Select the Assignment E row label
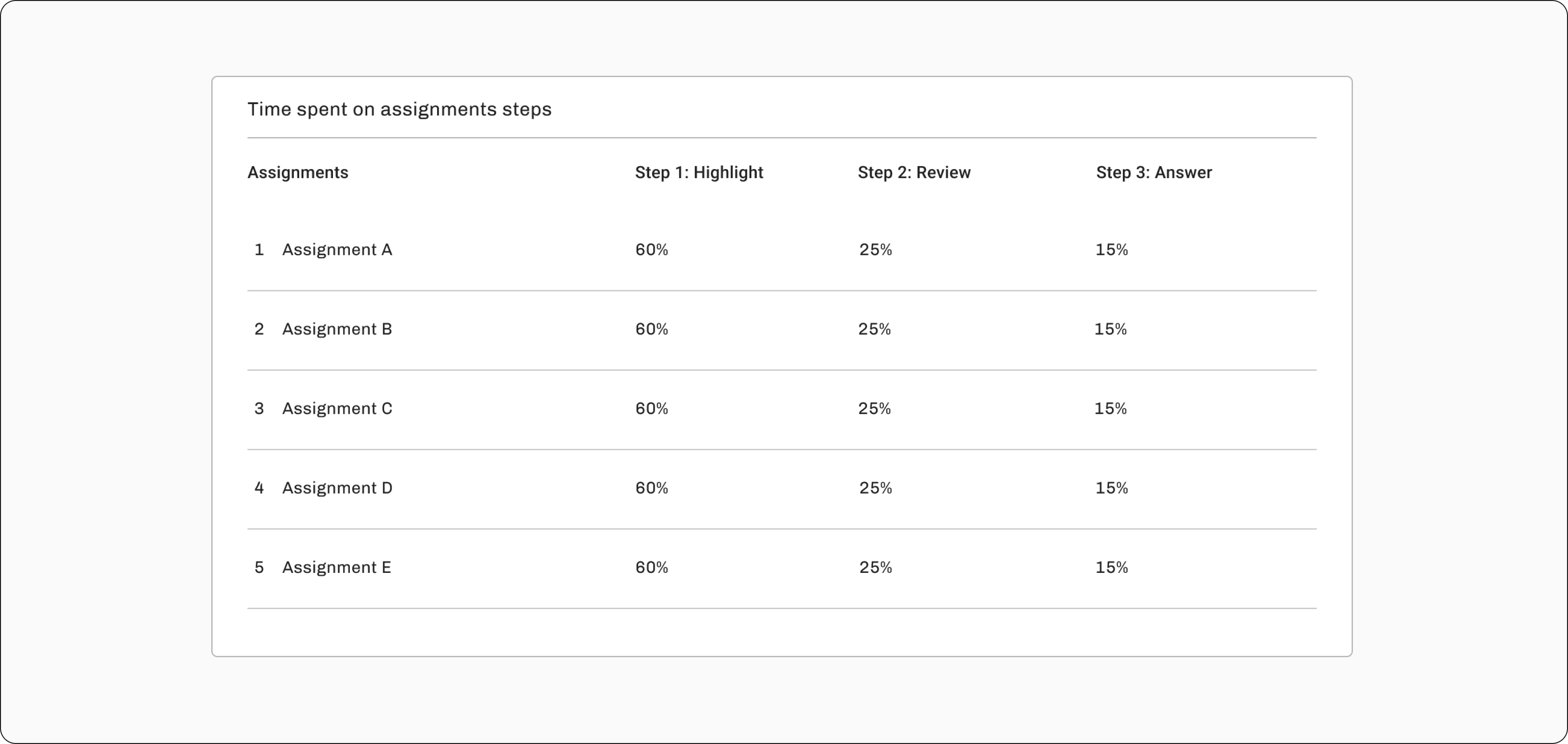 point(336,567)
